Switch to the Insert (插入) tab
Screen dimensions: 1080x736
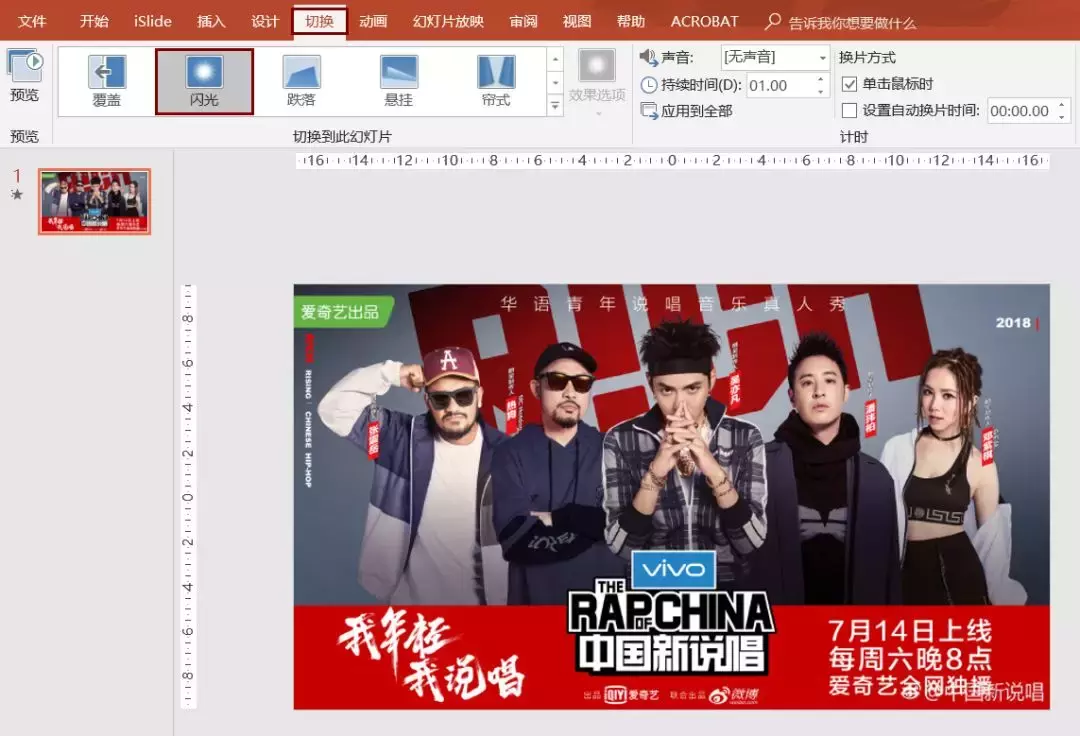[211, 21]
